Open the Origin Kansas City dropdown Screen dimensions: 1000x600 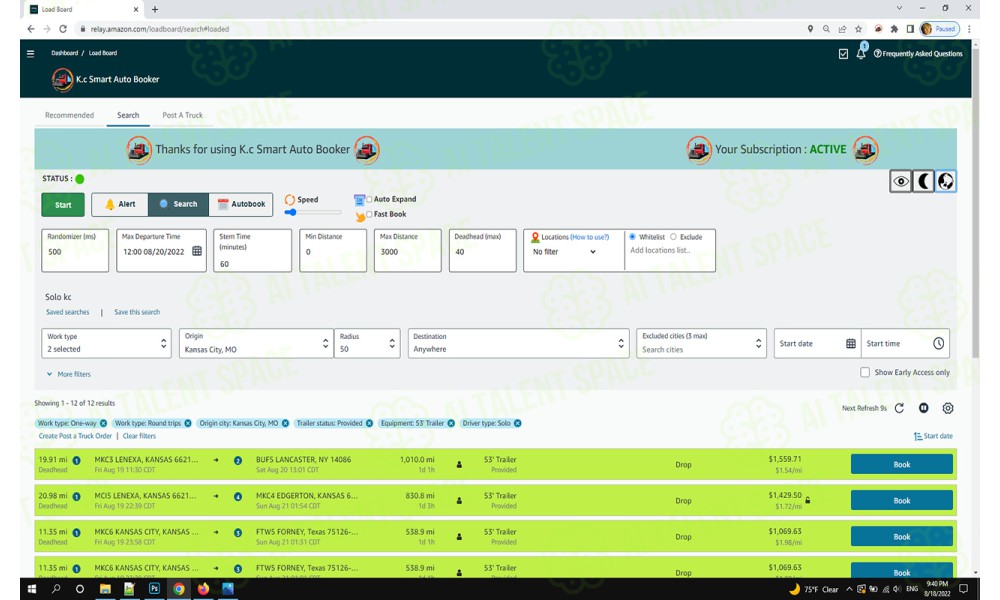click(256, 343)
